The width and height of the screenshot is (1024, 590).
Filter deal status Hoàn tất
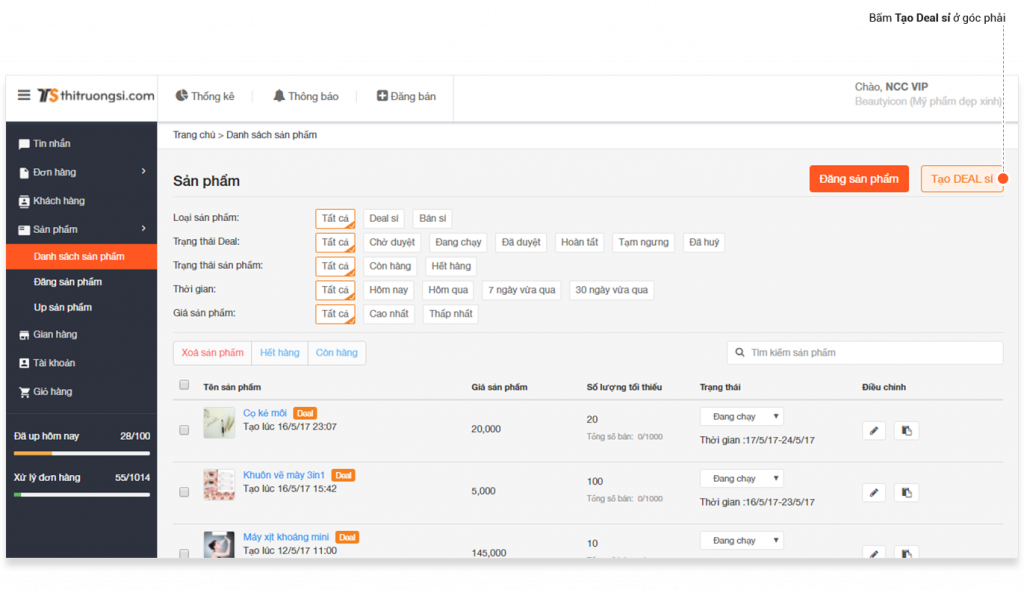click(x=579, y=242)
